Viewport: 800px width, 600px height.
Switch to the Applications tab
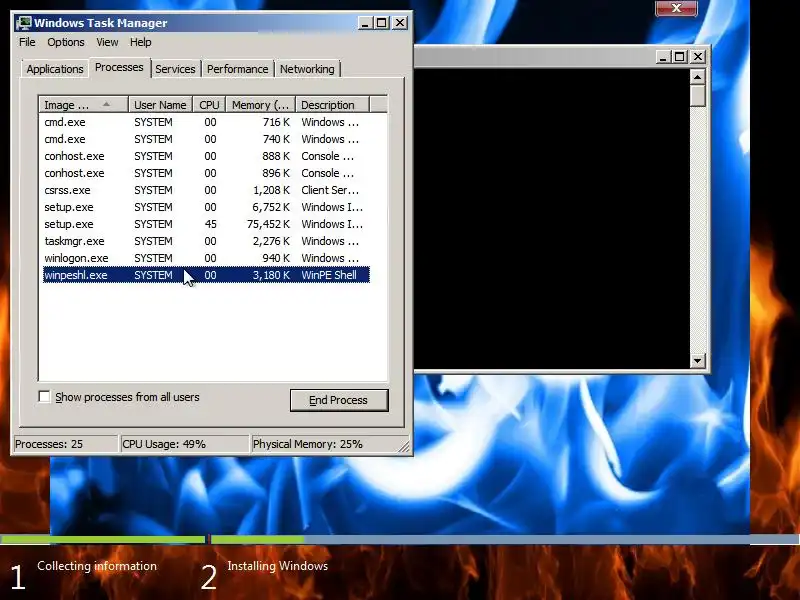(55, 69)
